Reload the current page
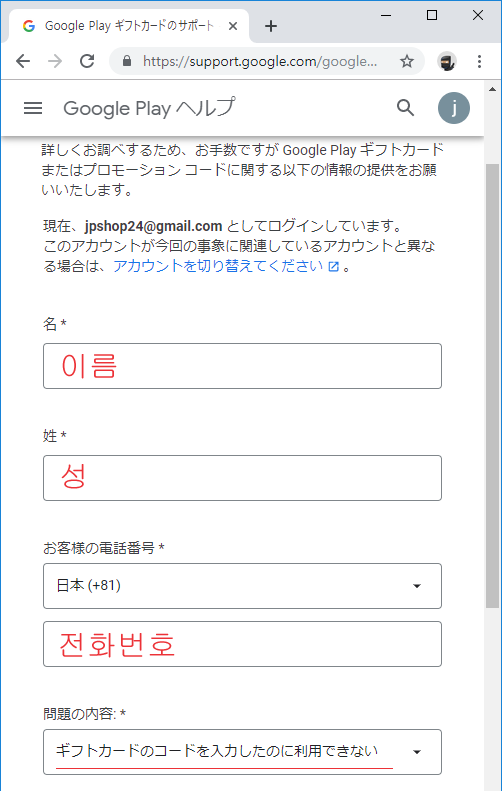 [87, 61]
